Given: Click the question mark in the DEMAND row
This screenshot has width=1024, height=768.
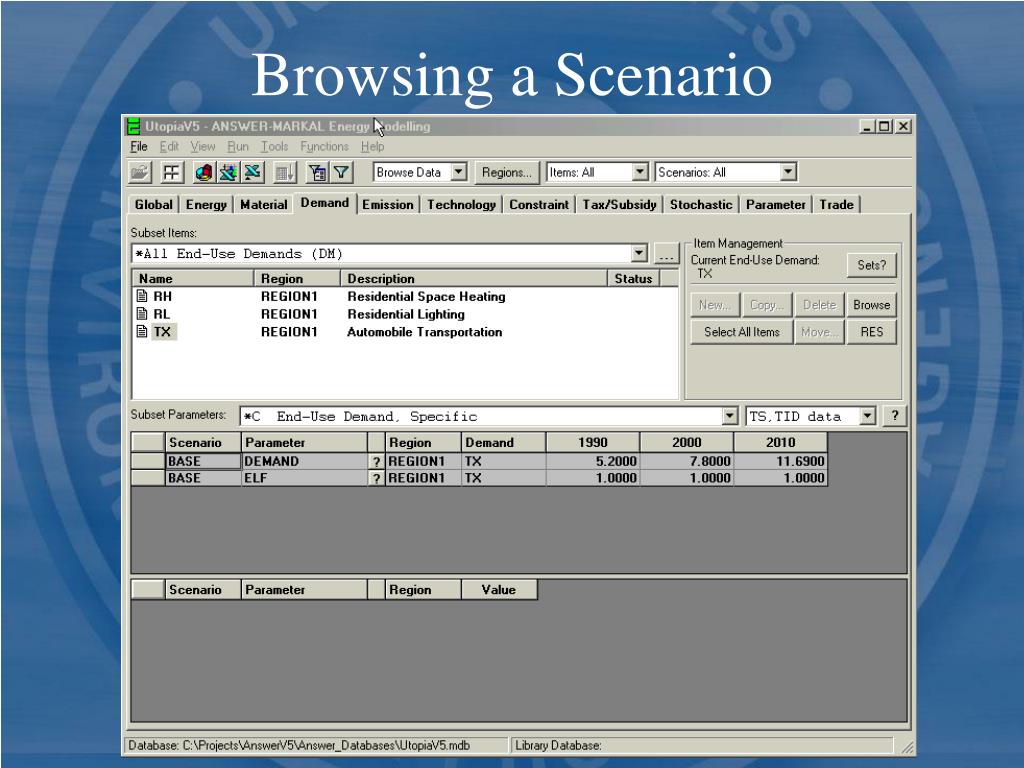Looking at the screenshot, I should [x=376, y=461].
